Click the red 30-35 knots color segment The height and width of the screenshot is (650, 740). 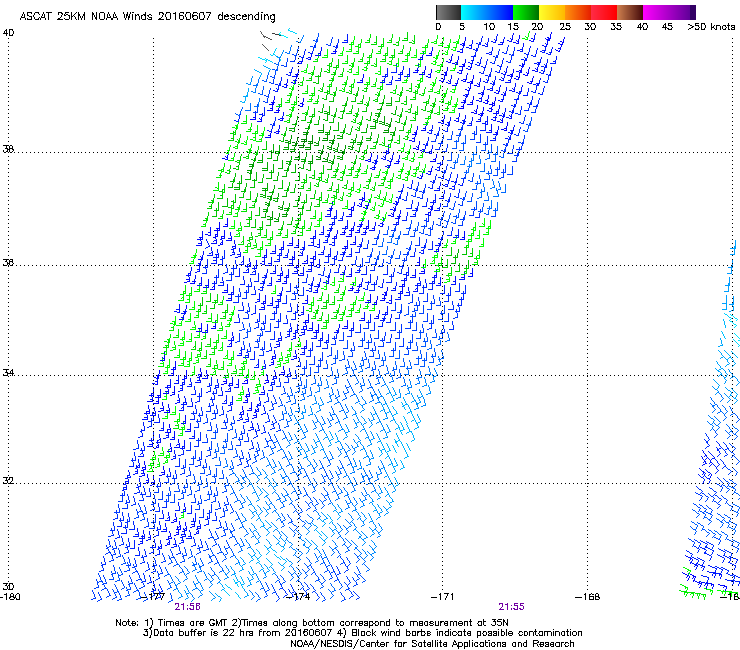[x=604, y=12]
